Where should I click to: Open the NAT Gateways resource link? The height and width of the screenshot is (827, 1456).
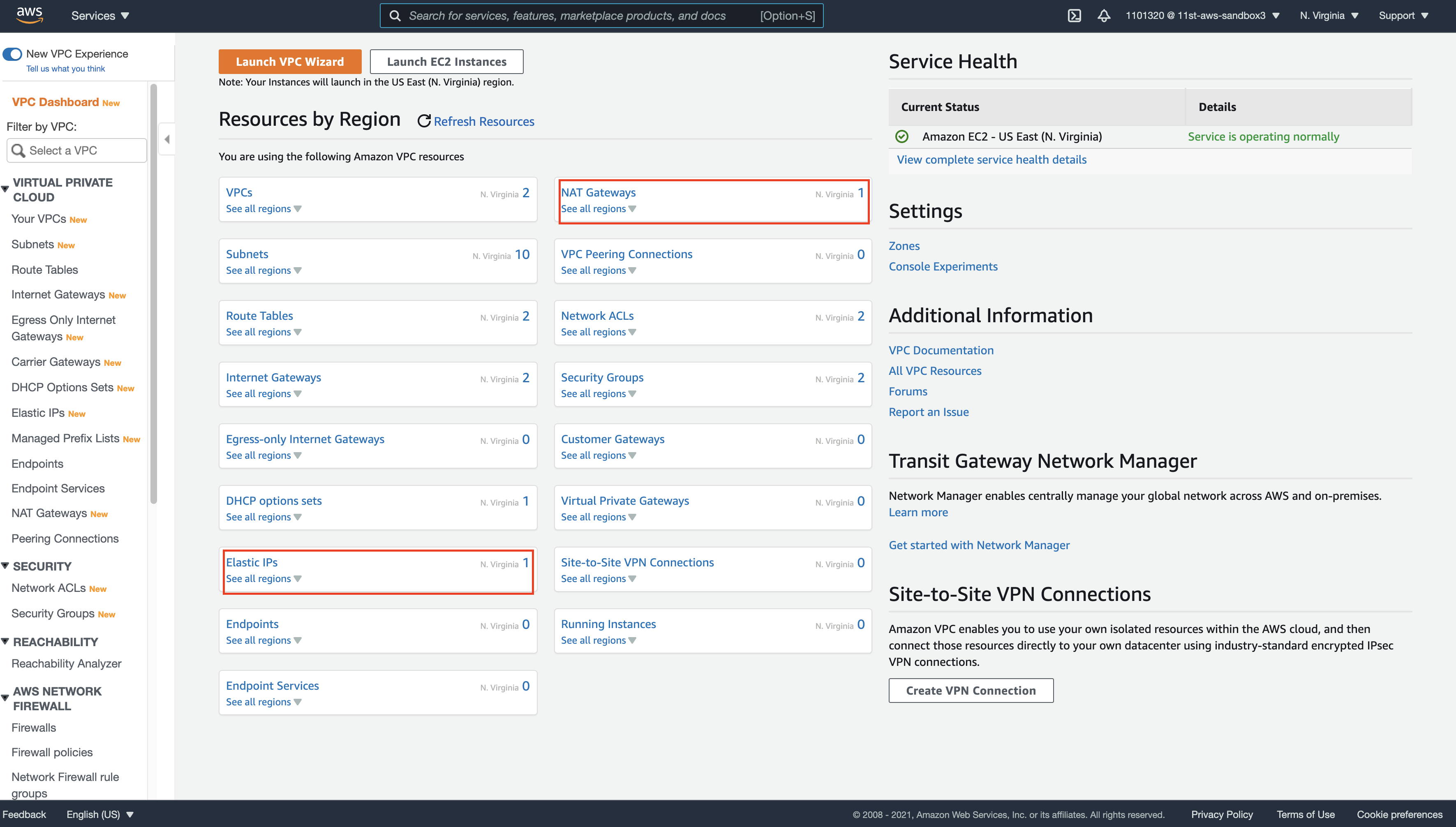click(599, 192)
